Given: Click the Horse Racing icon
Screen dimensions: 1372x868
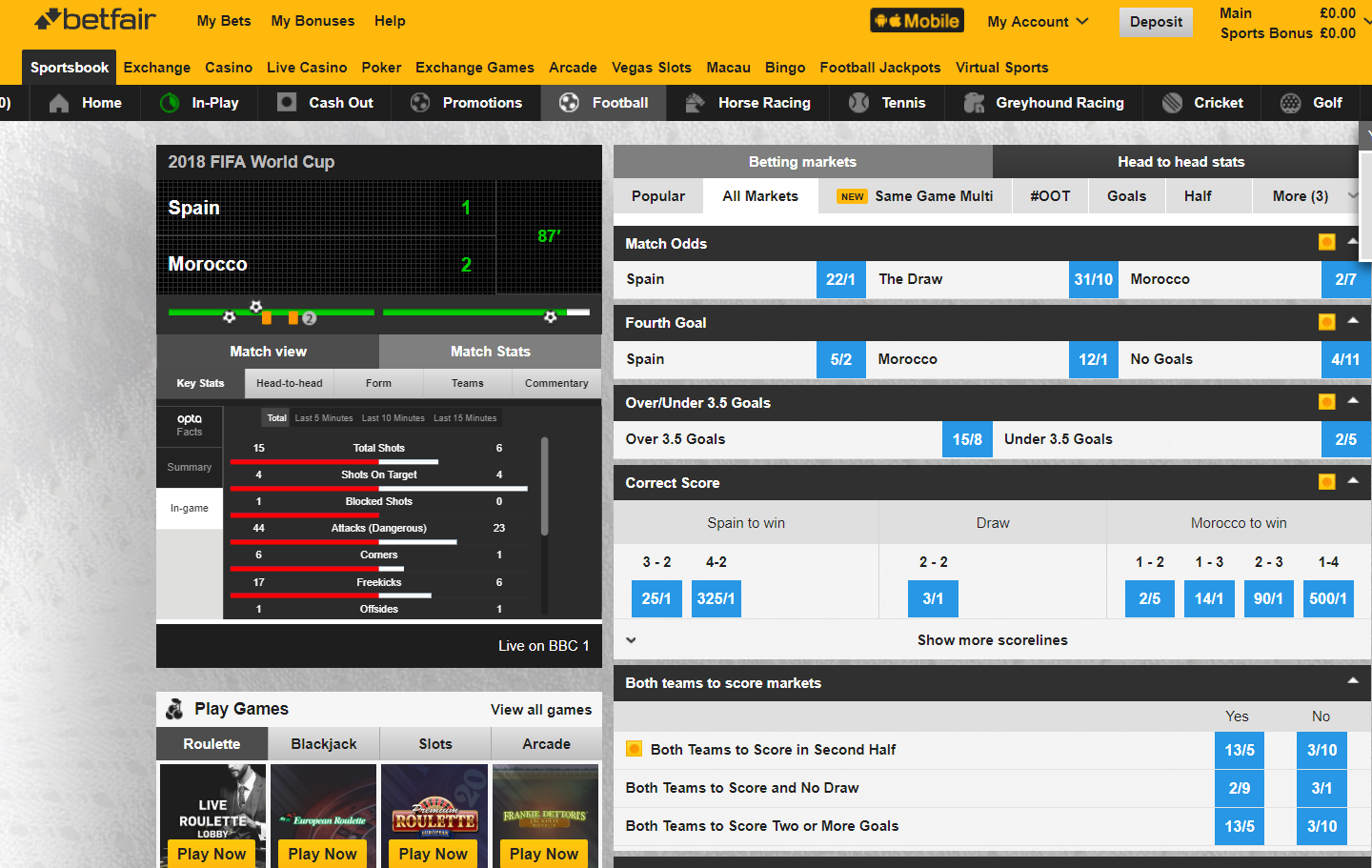Looking at the screenshot, I should pos(695,103).
